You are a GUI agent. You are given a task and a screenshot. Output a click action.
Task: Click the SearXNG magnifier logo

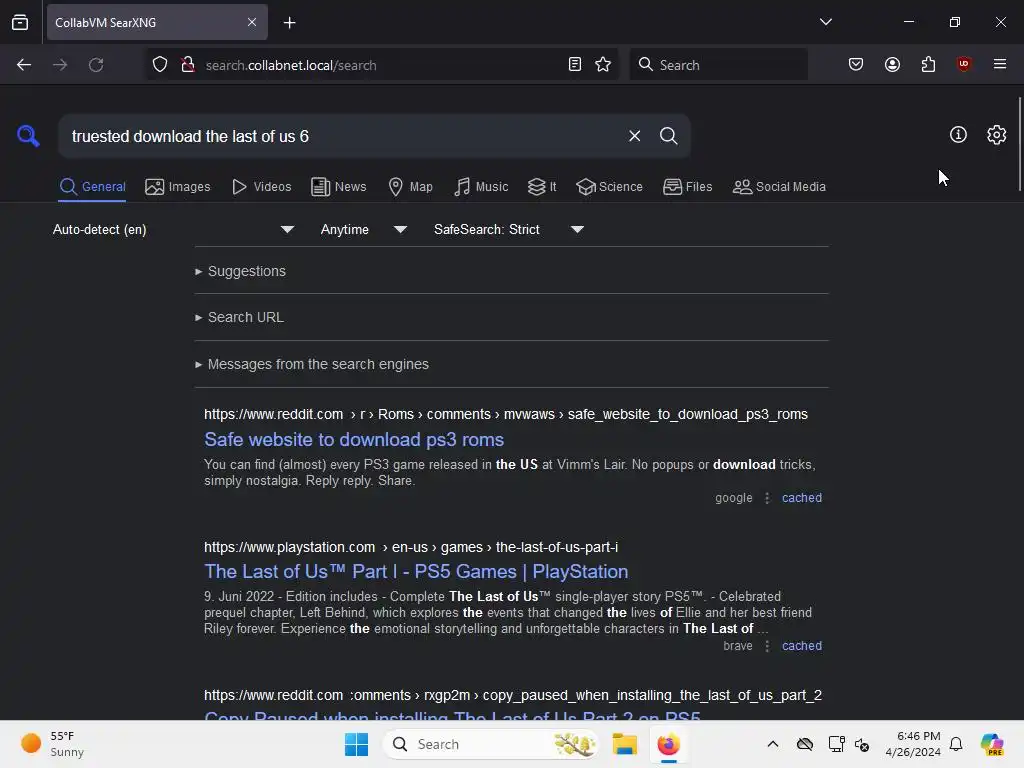[28, 136]
